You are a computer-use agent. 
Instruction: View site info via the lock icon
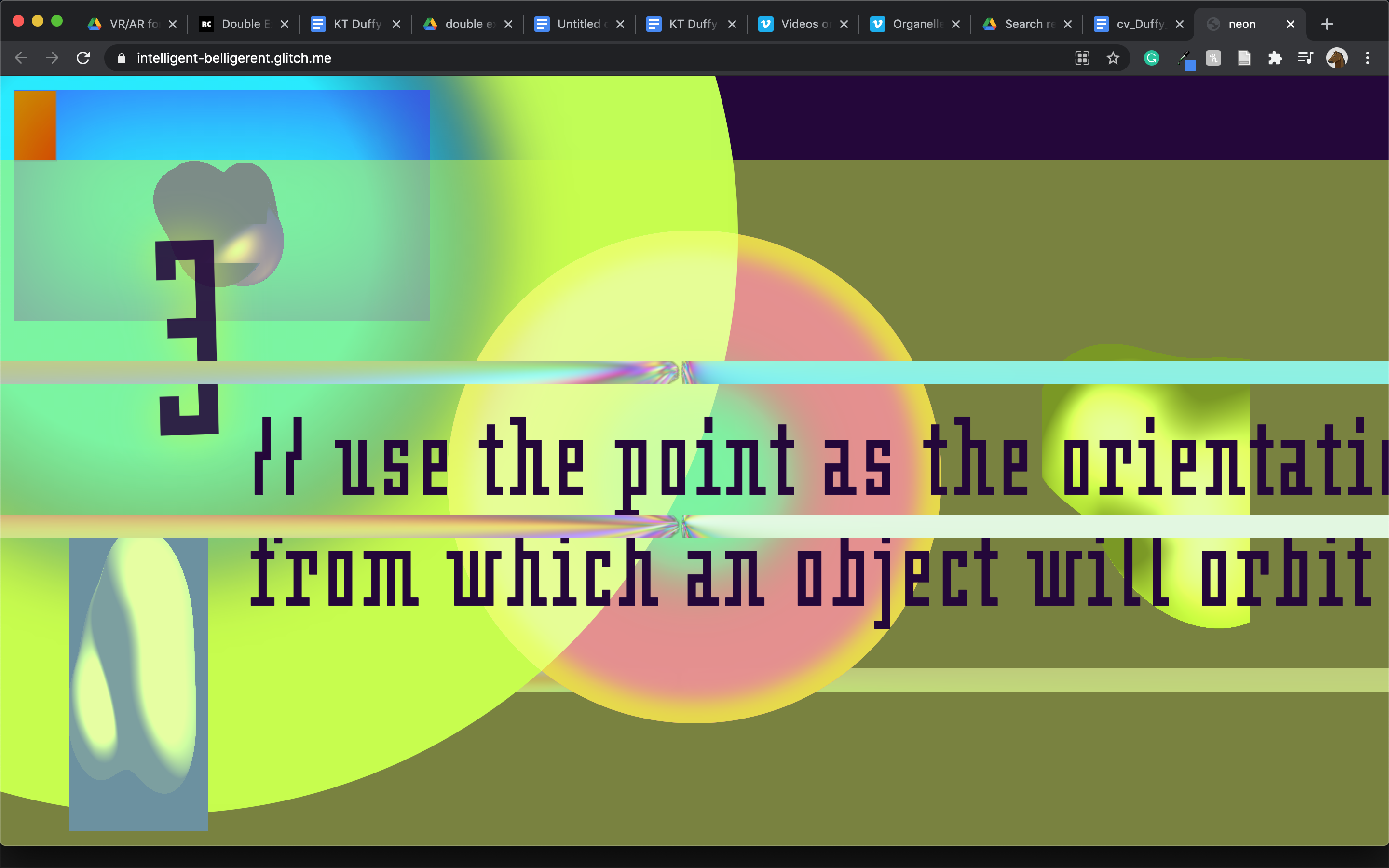[121, 58]
